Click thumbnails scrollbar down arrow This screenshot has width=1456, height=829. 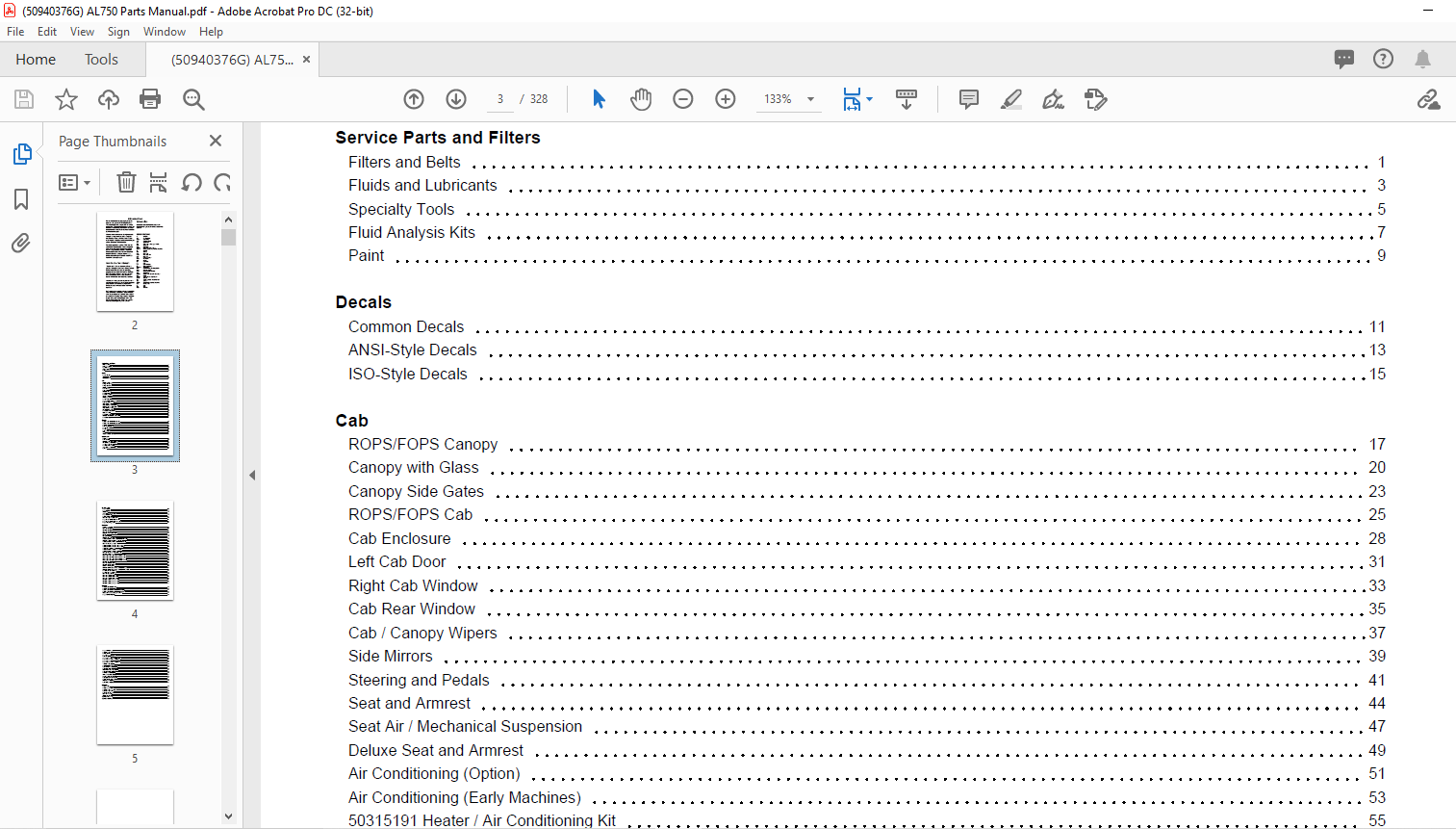(228, 816)
